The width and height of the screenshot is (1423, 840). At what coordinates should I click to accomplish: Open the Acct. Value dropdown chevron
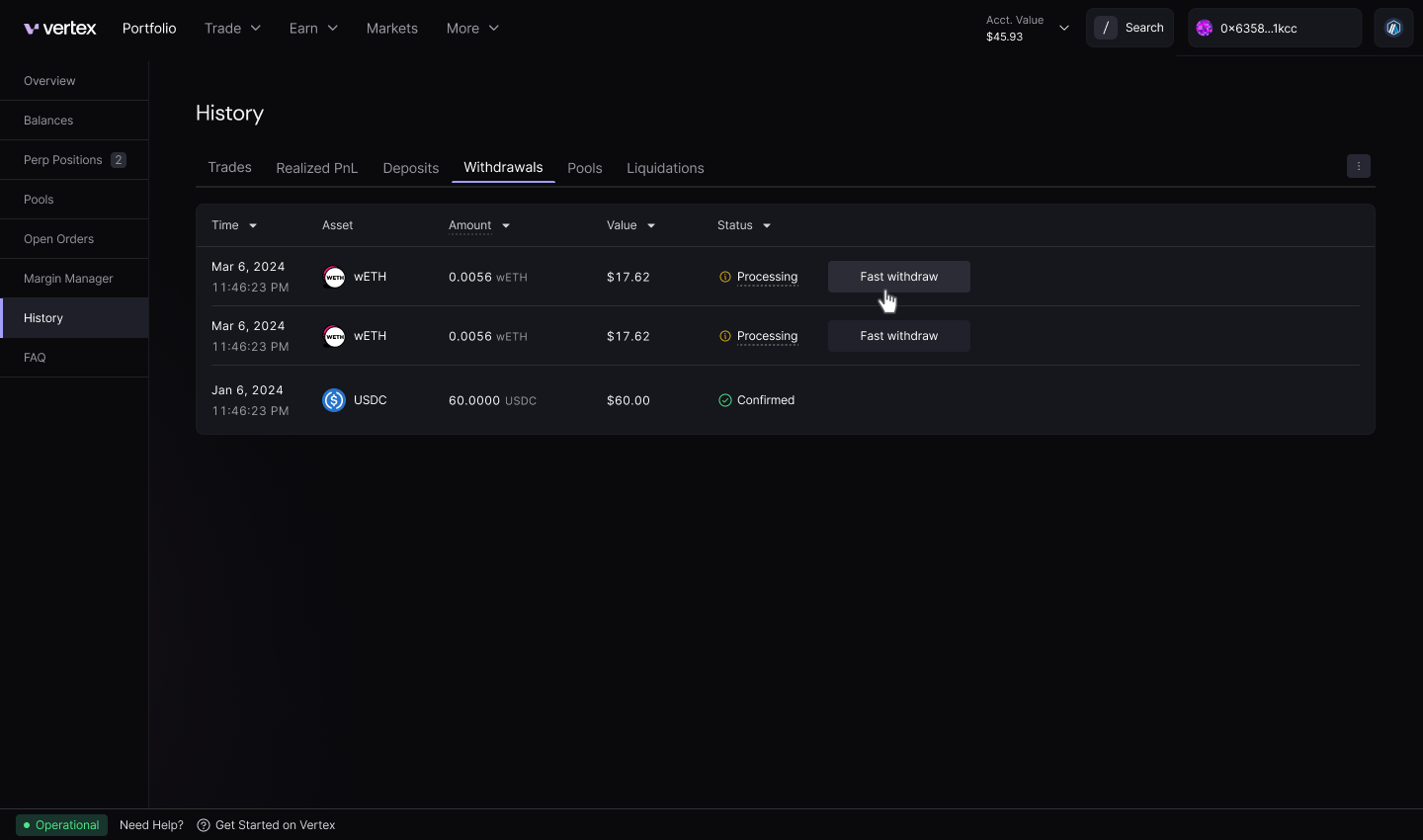[x=1064, y=29]
